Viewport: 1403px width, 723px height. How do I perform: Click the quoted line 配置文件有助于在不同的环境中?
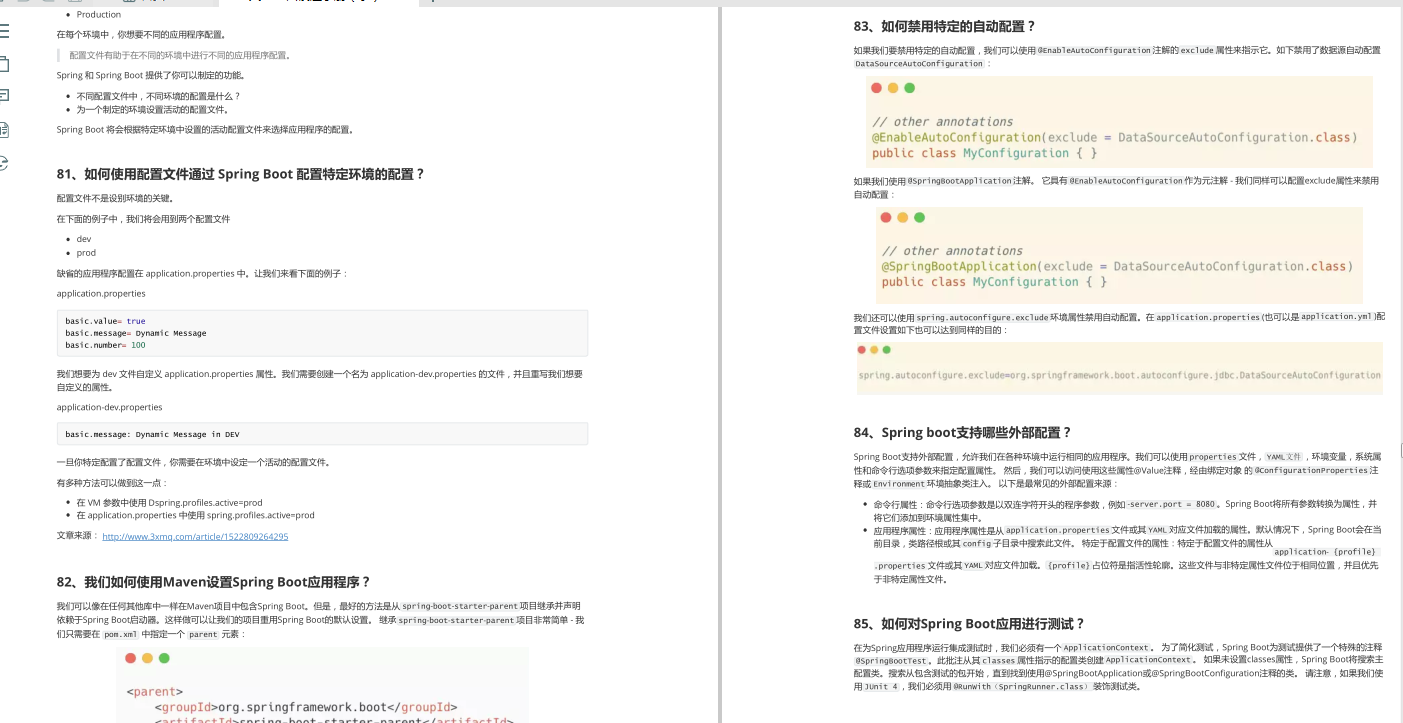pyautogui.click(x=179, y=55)
